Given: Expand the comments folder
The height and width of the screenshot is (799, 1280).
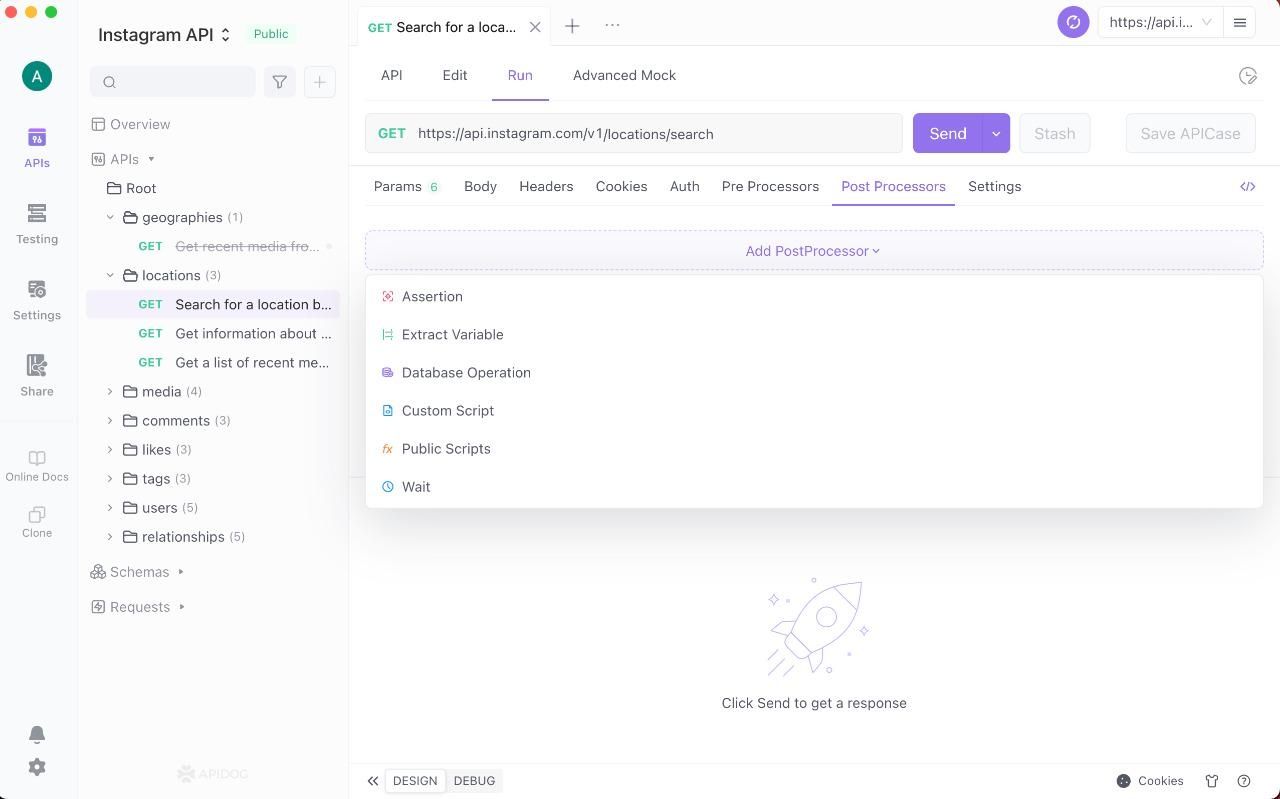Looking at the screenshot, I should (x=110, y=421).
